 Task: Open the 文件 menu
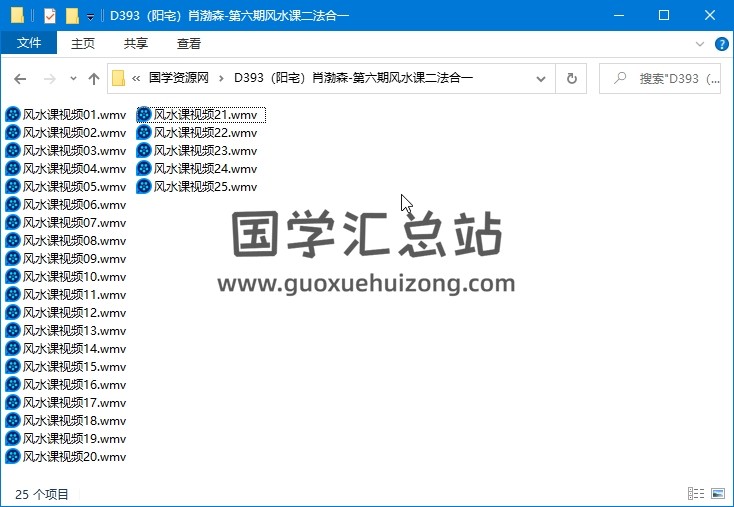[29, 43]
